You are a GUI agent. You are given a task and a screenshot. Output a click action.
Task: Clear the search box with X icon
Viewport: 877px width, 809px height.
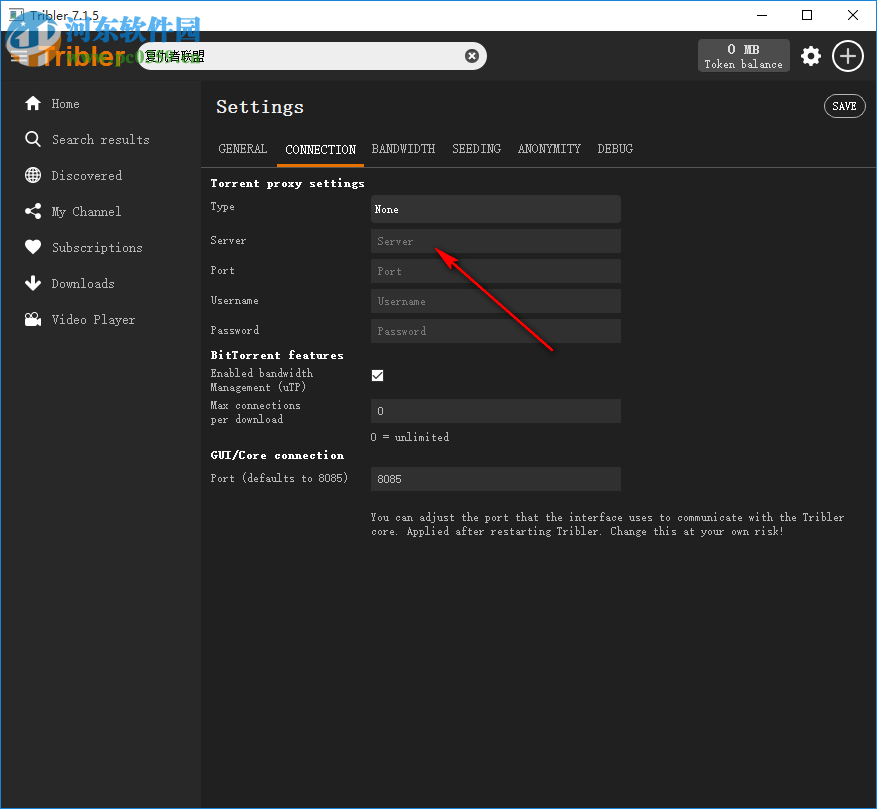472,56
